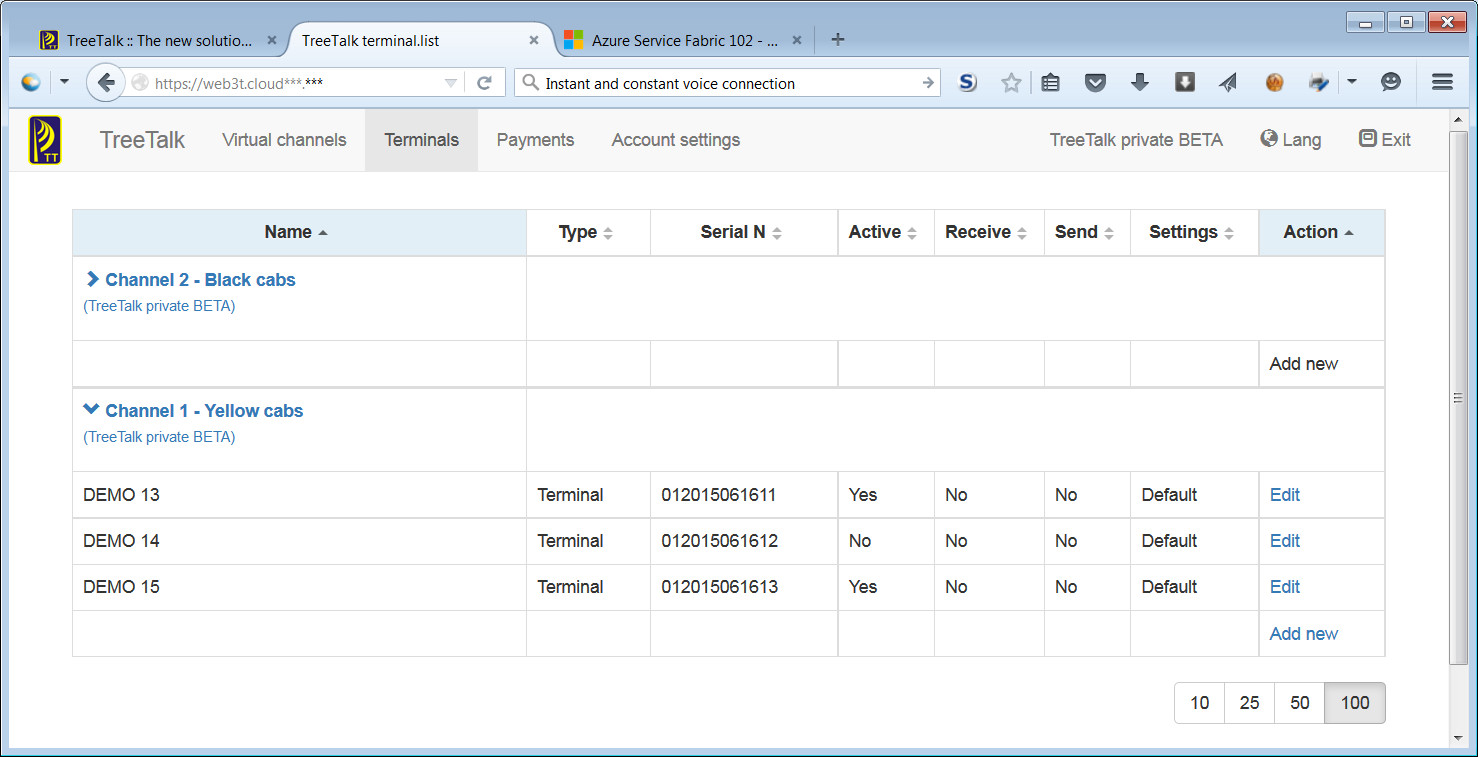
Task: Sort table by Serial N column
Action: pyautogui.click(x=744, y=232)
